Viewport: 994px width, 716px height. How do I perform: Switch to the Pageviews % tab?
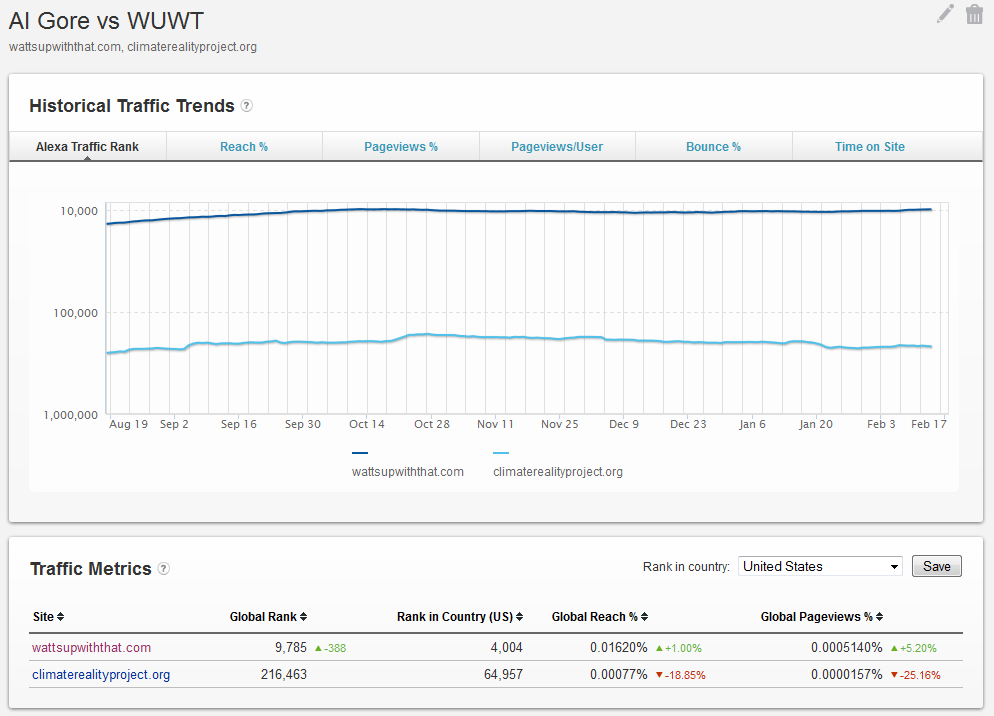[x=401, y=146]
